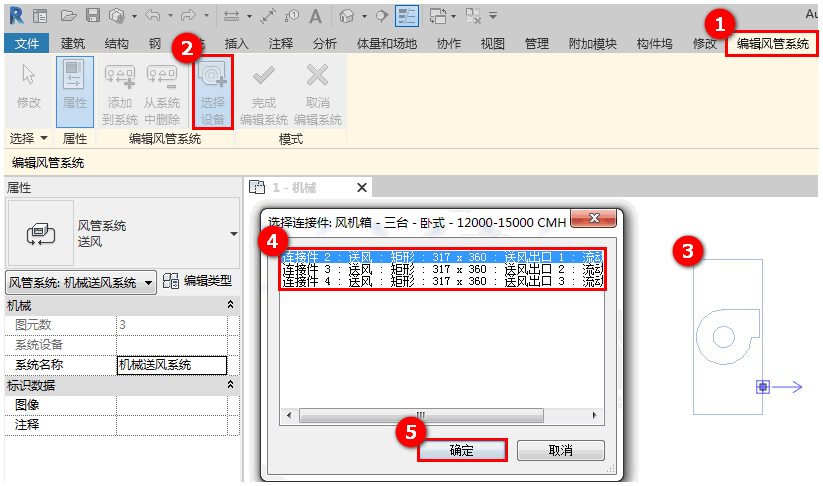Open the 3D view dropdown arrow

(364, 17)
